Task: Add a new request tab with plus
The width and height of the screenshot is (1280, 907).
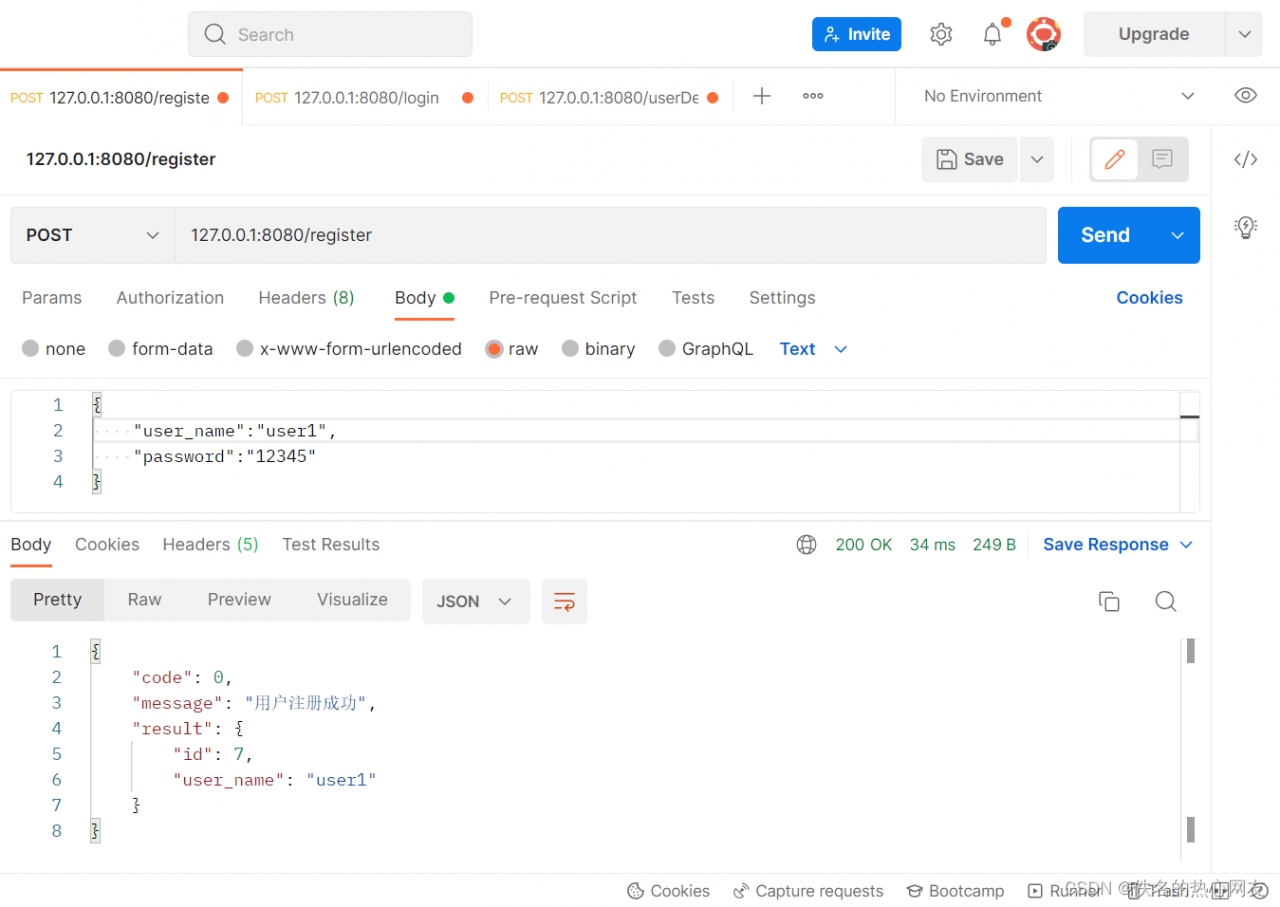Action: pyautogui.click(x=762, y=96)
